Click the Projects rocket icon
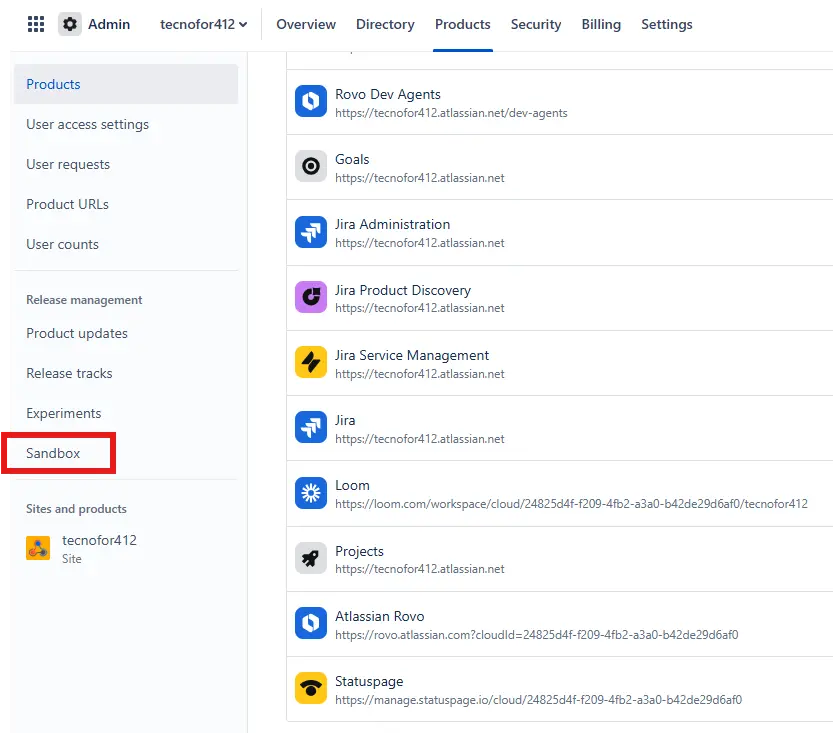 coord(311,558)
